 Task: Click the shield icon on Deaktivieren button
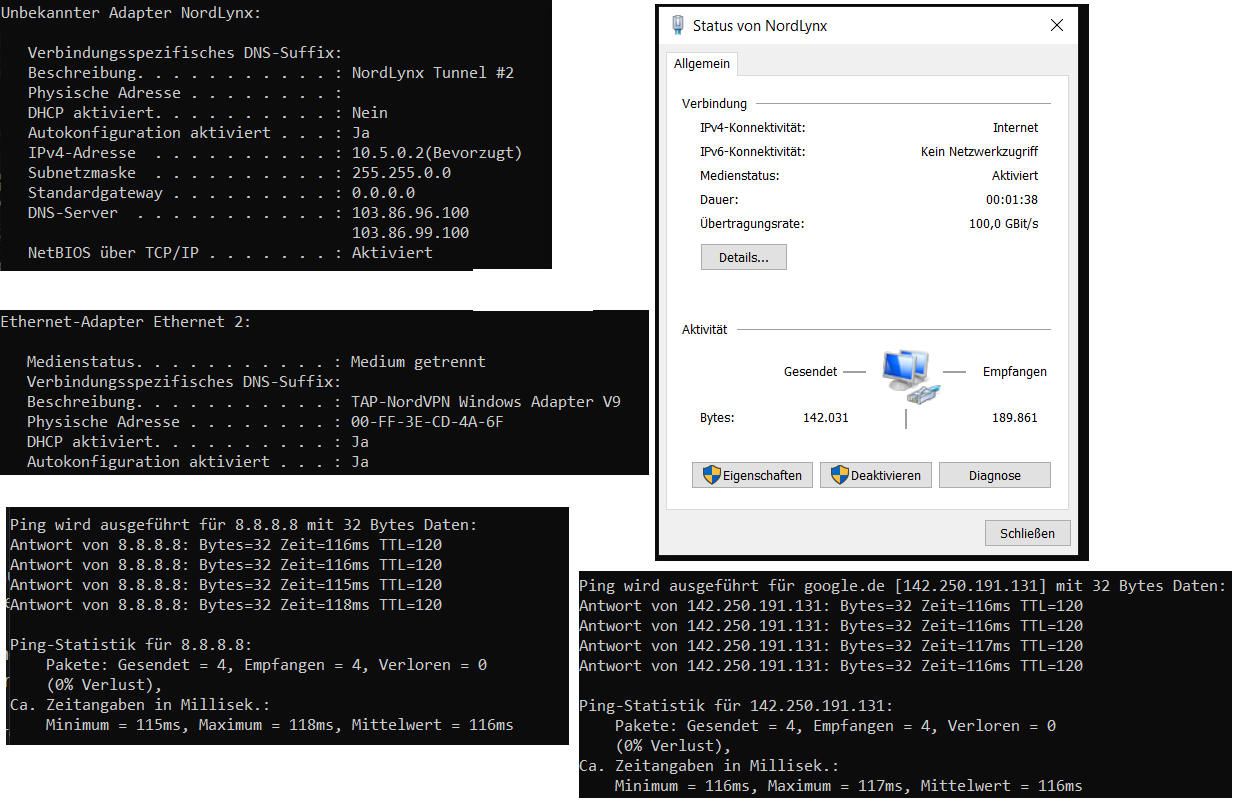tap(840, 475)
